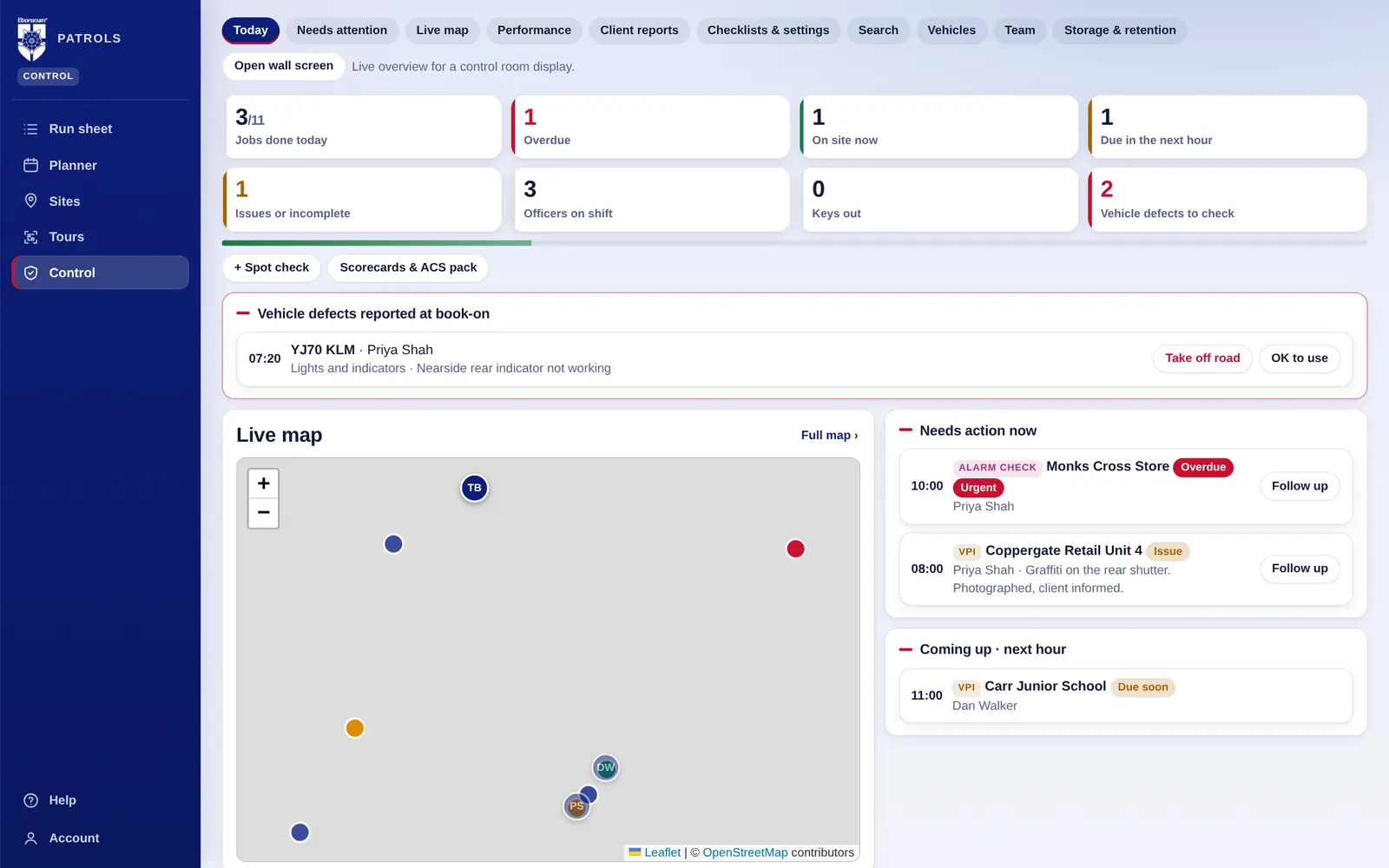Click the Sites location pin icon
1389x868 pixels.
[31, 201]
